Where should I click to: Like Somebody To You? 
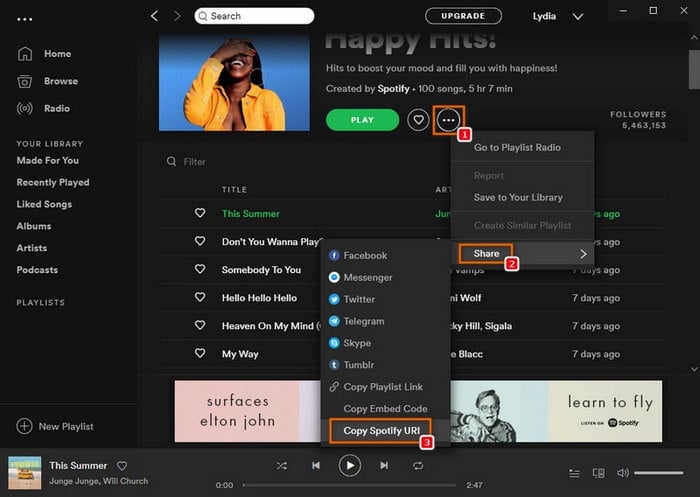tap(200, 269)
